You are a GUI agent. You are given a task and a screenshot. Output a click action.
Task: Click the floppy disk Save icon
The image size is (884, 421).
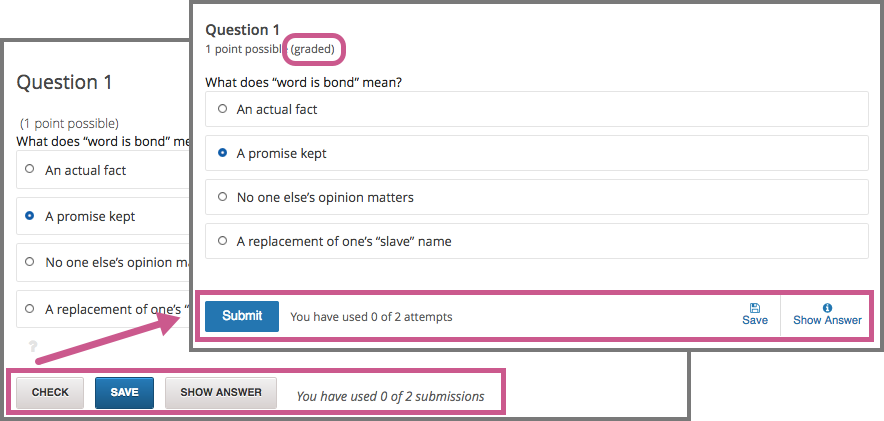point(755,308)
